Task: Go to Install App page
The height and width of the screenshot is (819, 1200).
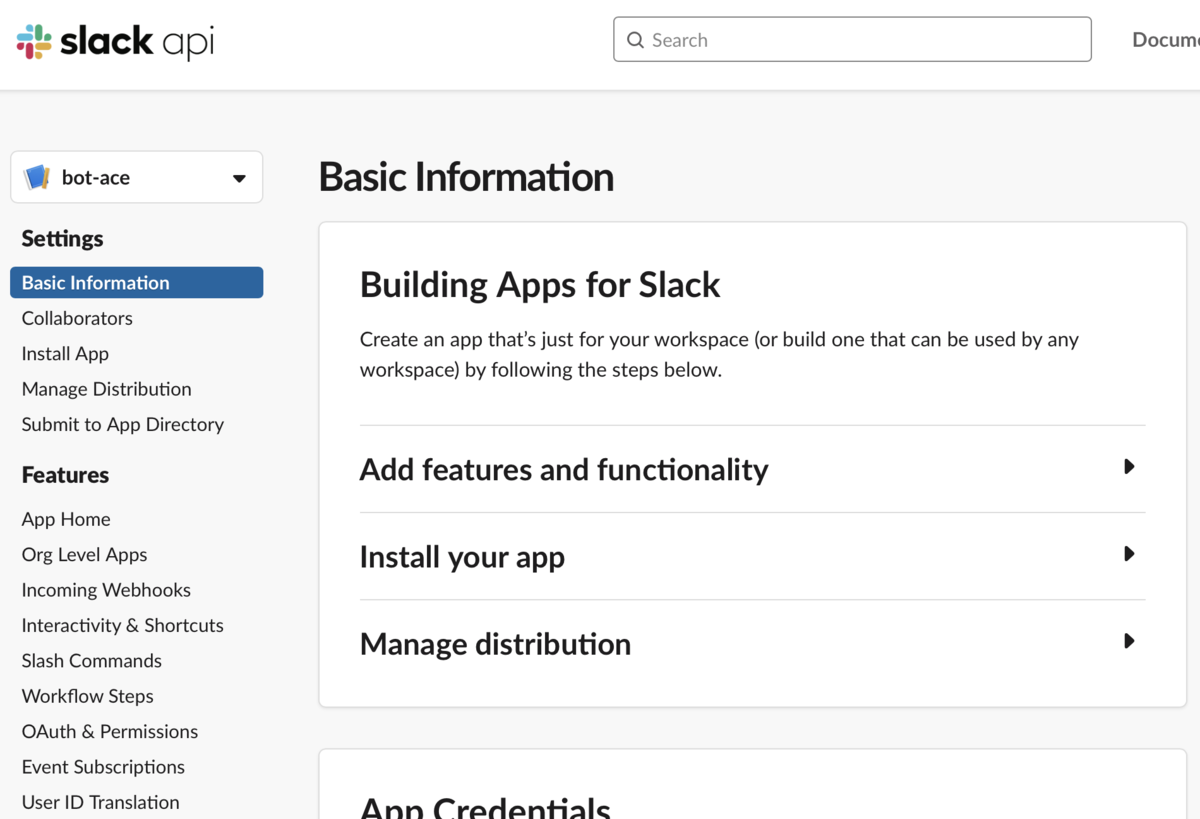Action: [65, 353]
